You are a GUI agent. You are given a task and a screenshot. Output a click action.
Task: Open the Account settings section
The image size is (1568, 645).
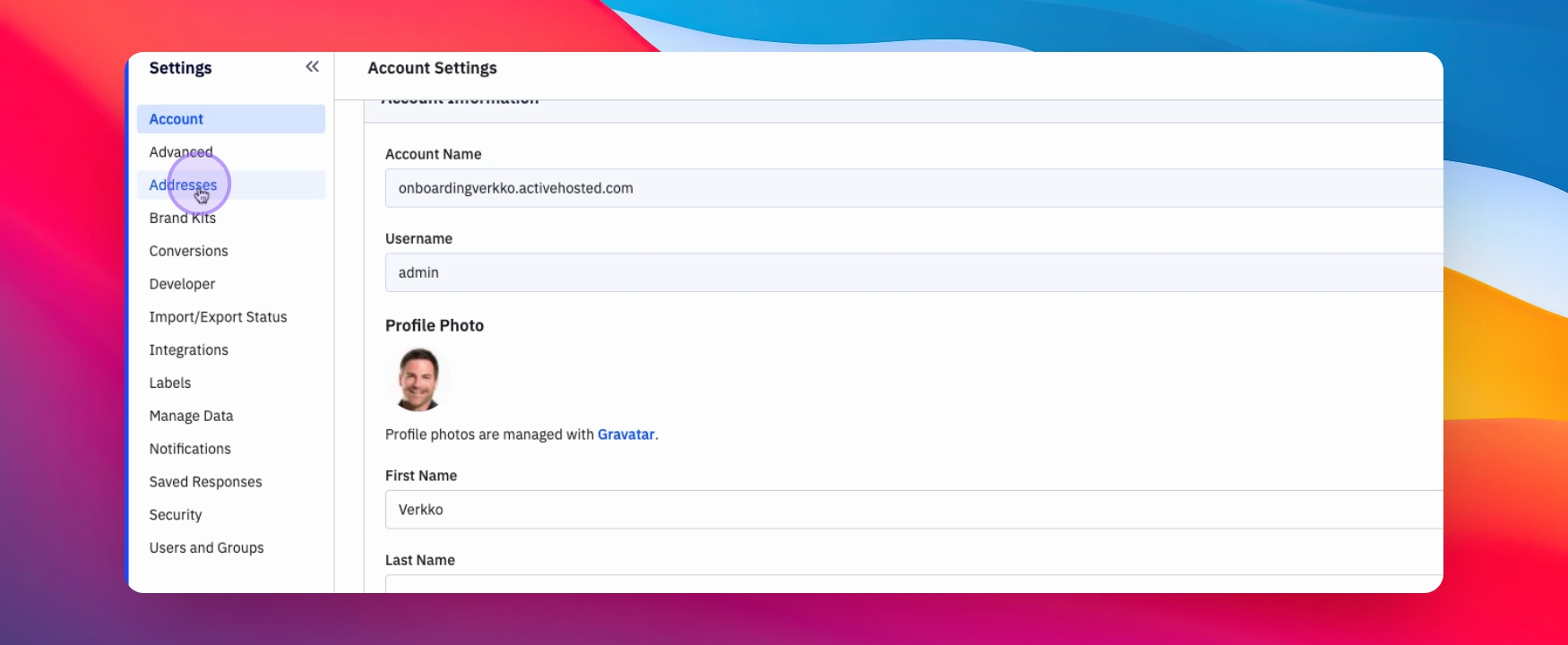231,119
